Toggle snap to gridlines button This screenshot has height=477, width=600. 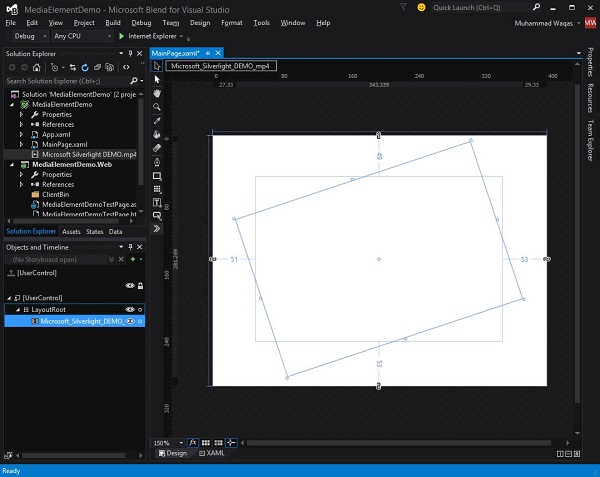point(217,441)
